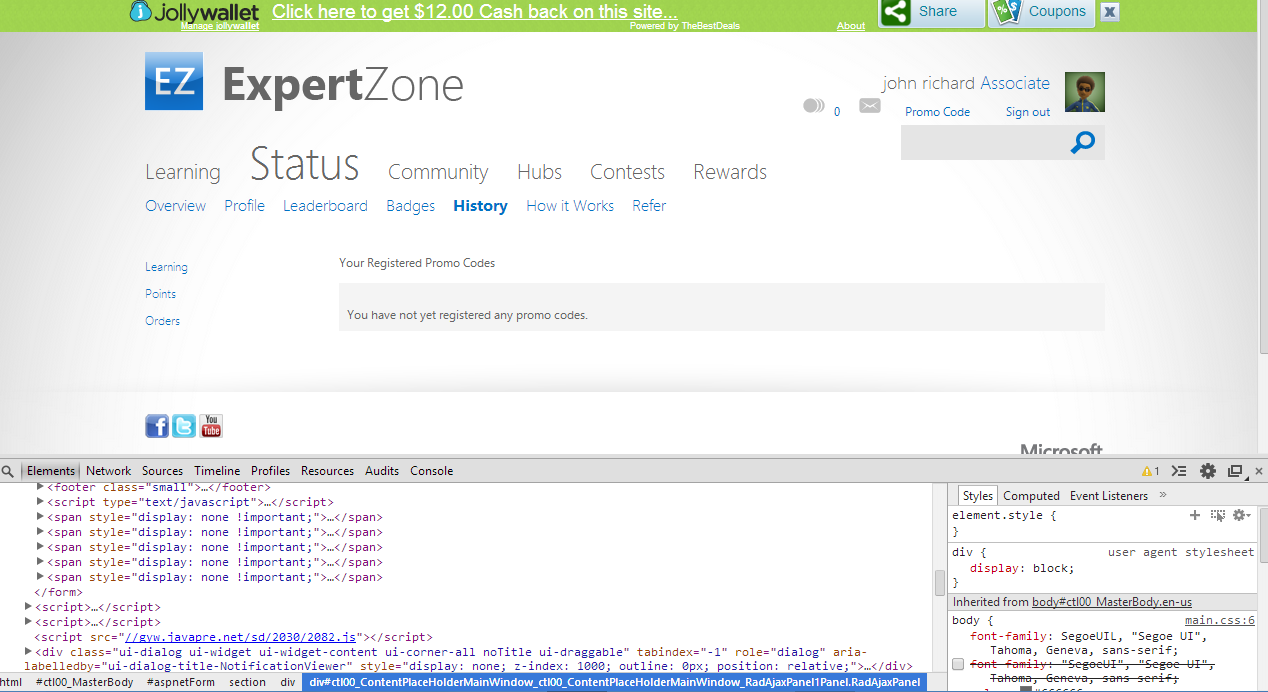Click the dock/undock DevTools icon
Screen dimensions: 1268x692
click(x=1235, y=471)
